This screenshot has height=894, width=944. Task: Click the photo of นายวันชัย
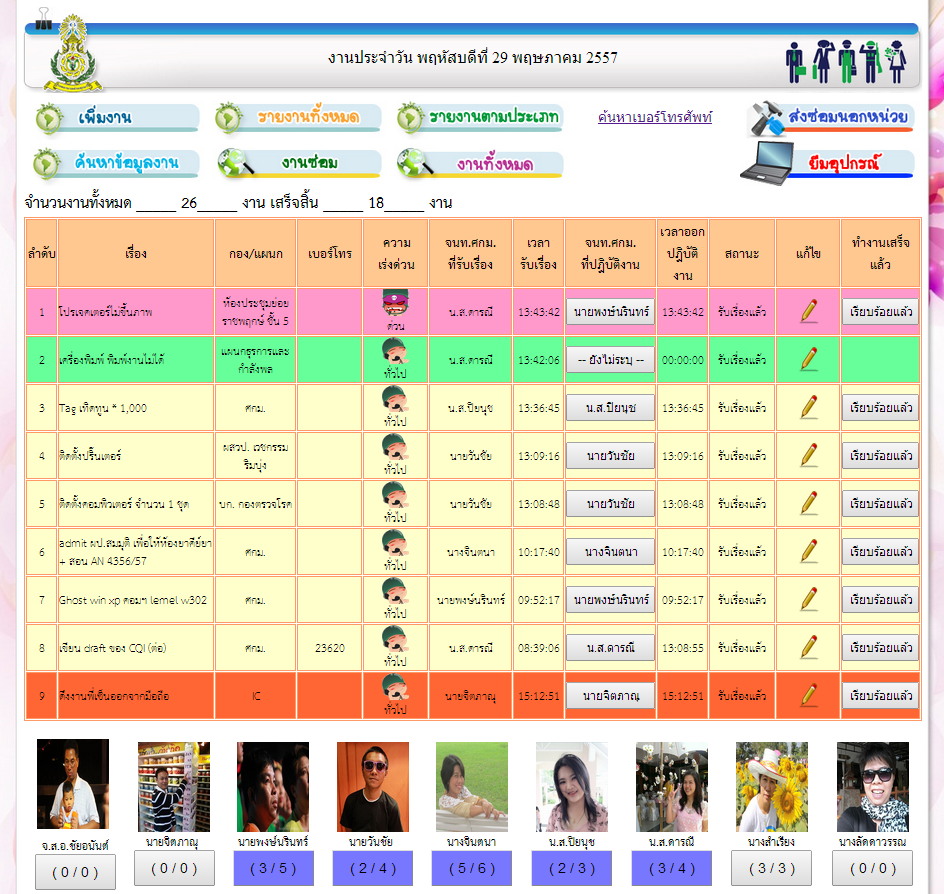372,787
